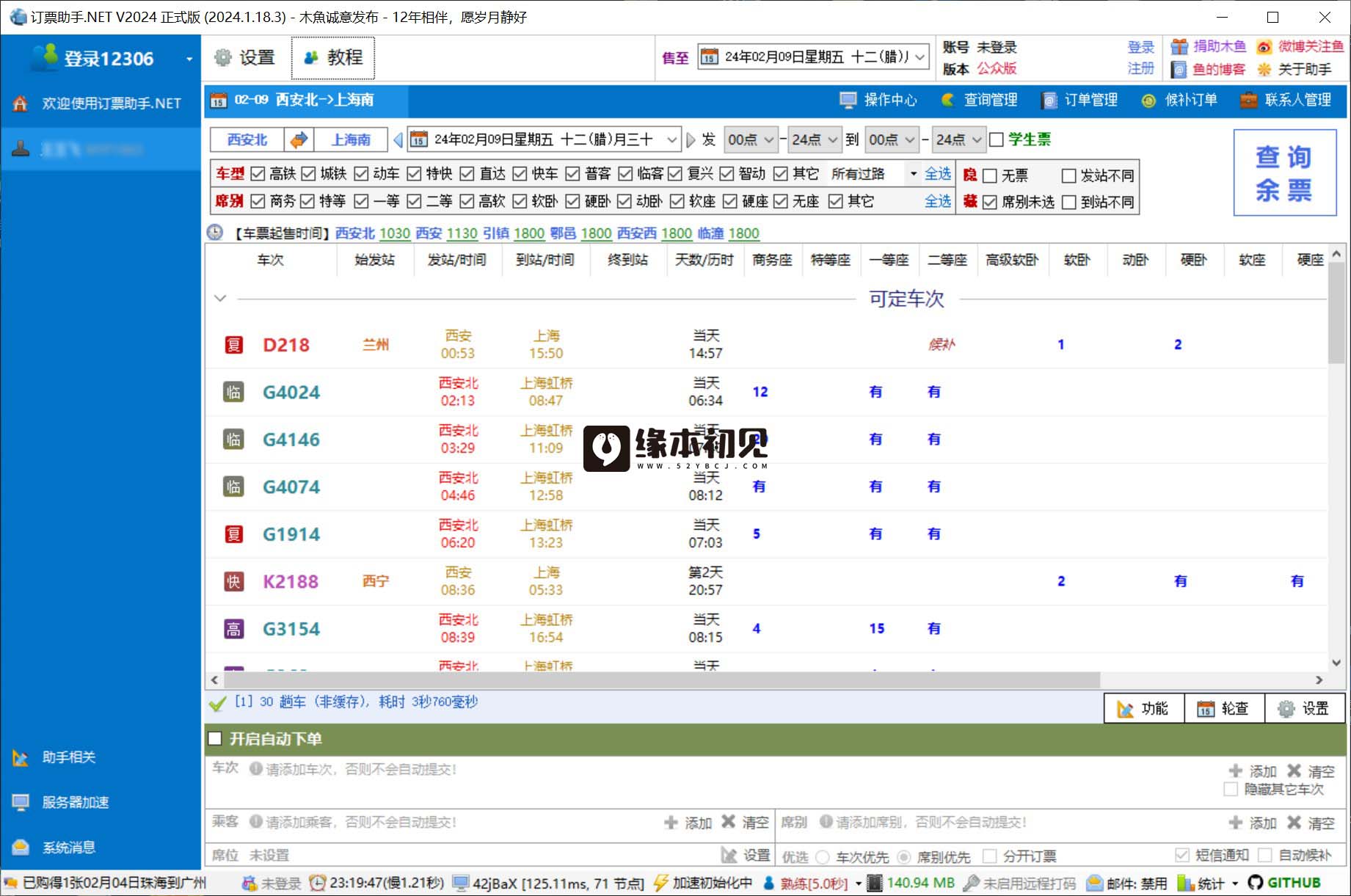The image size is (1351, 896).
Task: Select the 02-09 西安北->上海南 tab
Action: tap(306, 100)
